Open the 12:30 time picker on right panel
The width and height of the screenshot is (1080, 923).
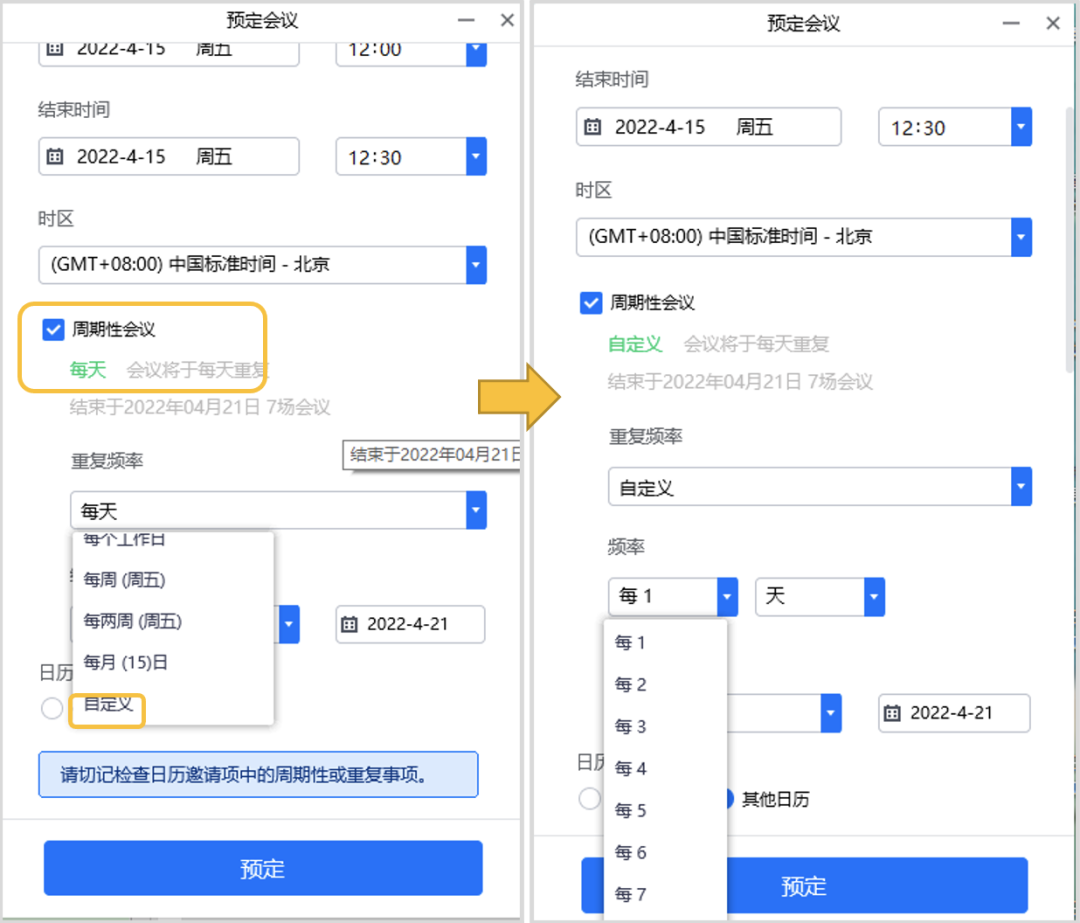pos(1020,127)
